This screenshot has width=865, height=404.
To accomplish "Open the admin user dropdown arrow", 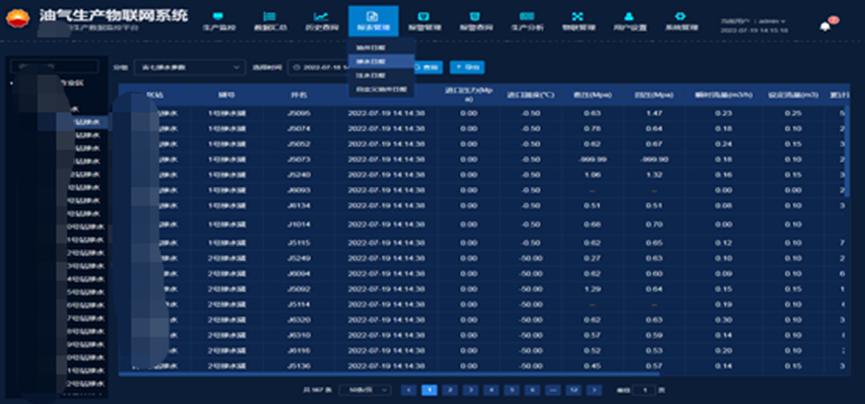I will tap(783, 21).
